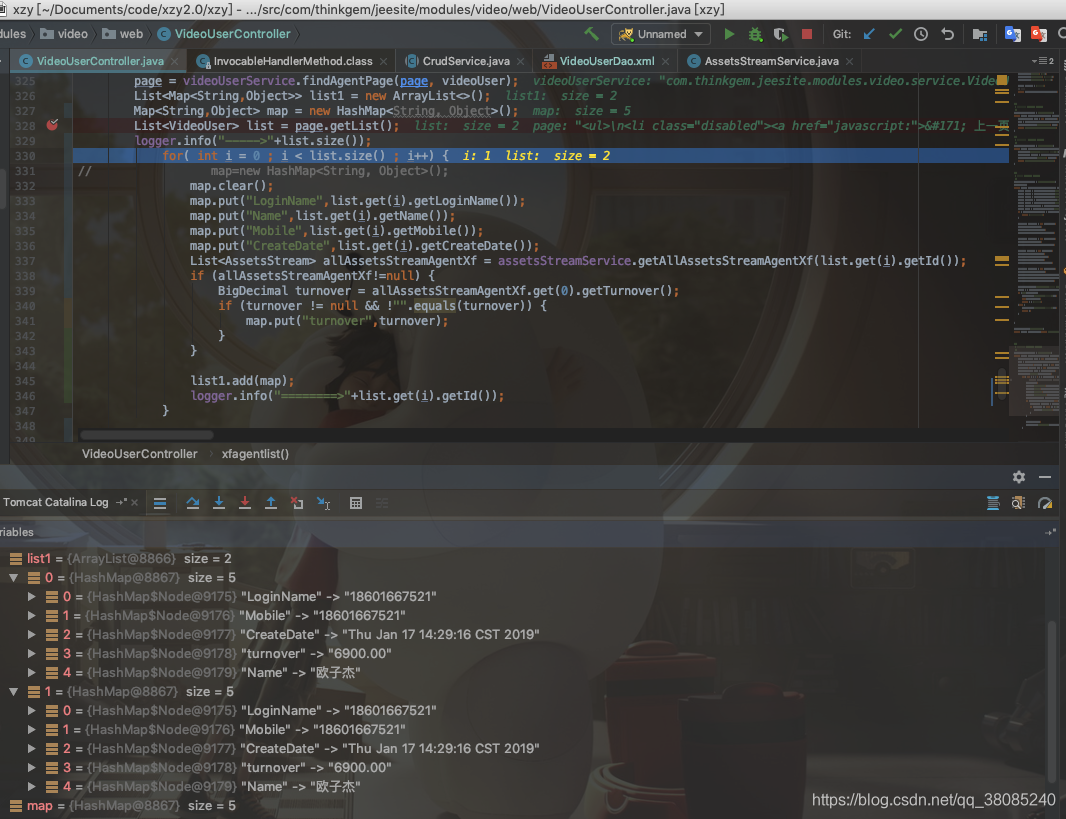Click the Step Over icon
This screenshot has height=819, width=1066.
click(192, 503)
